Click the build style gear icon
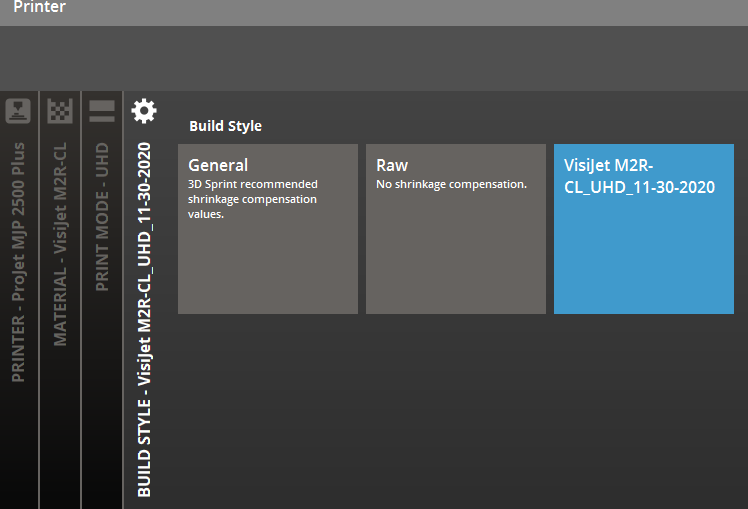 coord(144,110)
